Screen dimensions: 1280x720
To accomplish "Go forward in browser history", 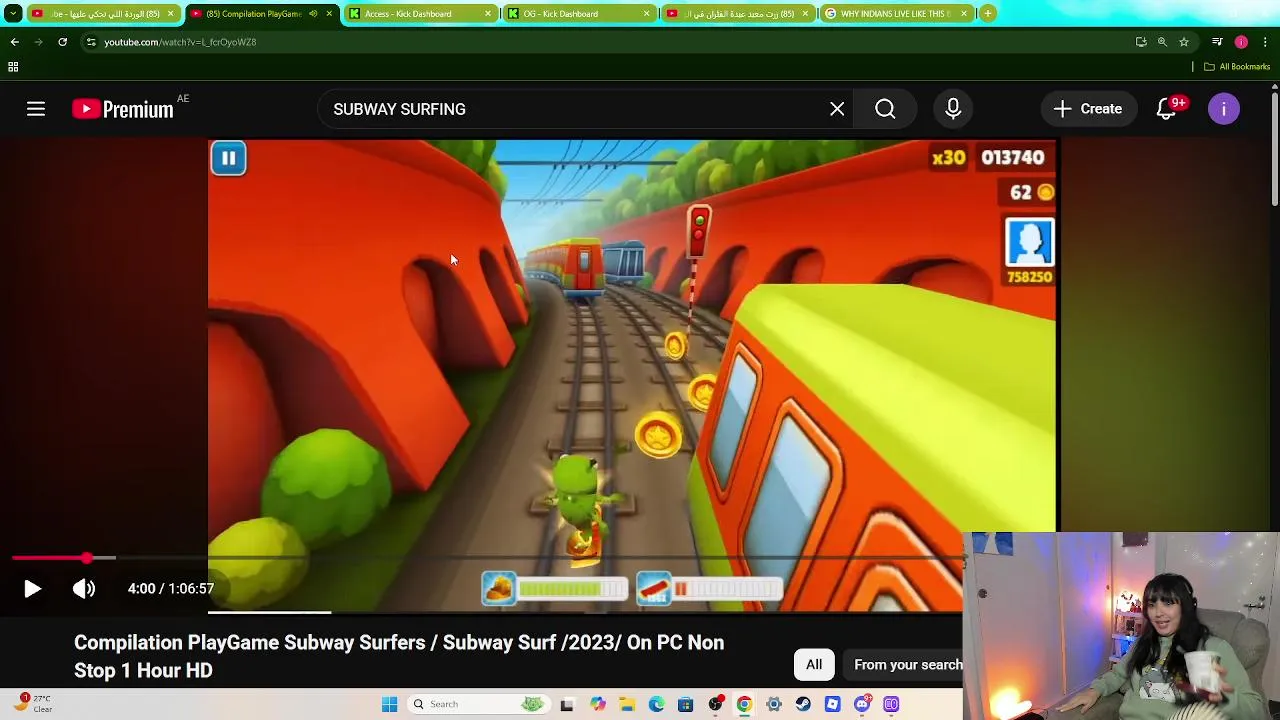I will point(38,42).
